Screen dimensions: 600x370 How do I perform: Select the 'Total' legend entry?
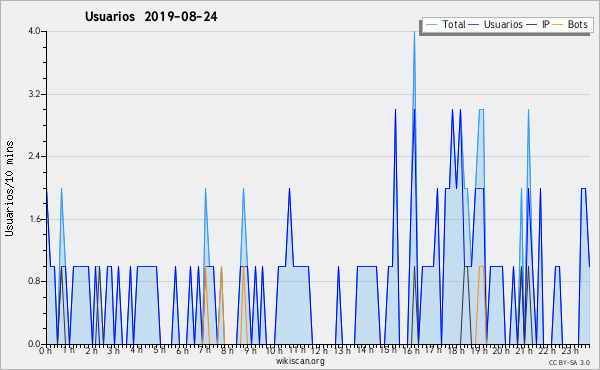446,24
